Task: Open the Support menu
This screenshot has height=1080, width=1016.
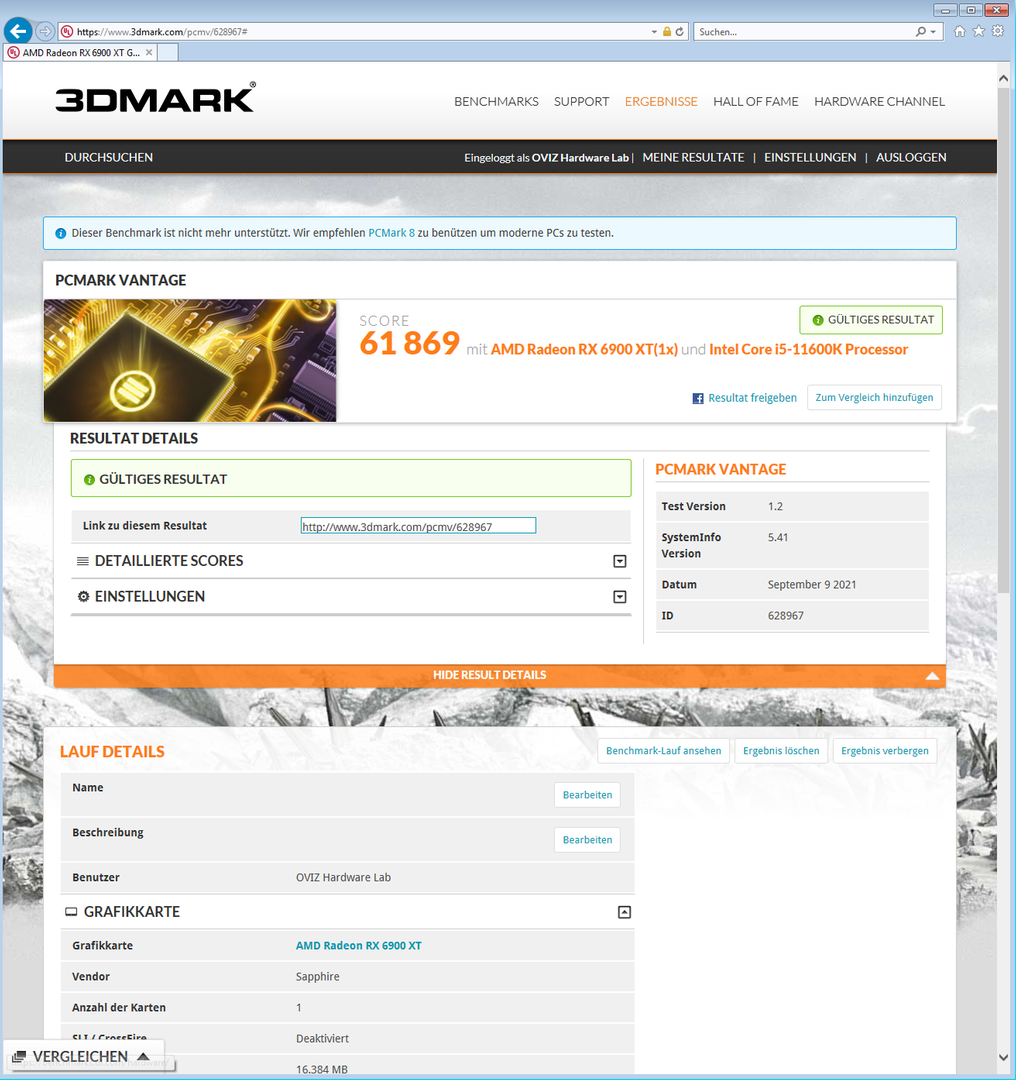Action: tap(581, 101)
